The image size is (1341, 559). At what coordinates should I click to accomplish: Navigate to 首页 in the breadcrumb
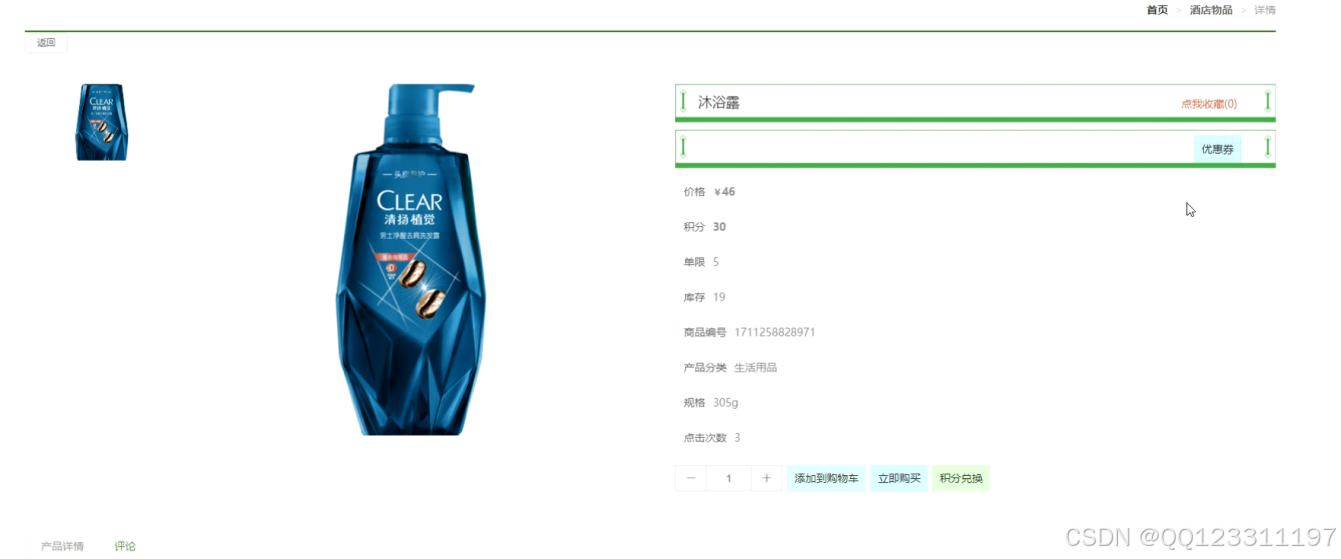pos(1157,10)
